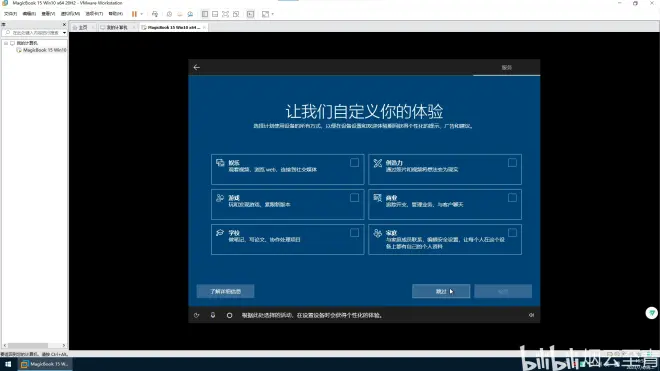The width and height of the screenshot is (660, 371).
Task: Click the orange pause VM icon
Action: click(x=134, y=14)
